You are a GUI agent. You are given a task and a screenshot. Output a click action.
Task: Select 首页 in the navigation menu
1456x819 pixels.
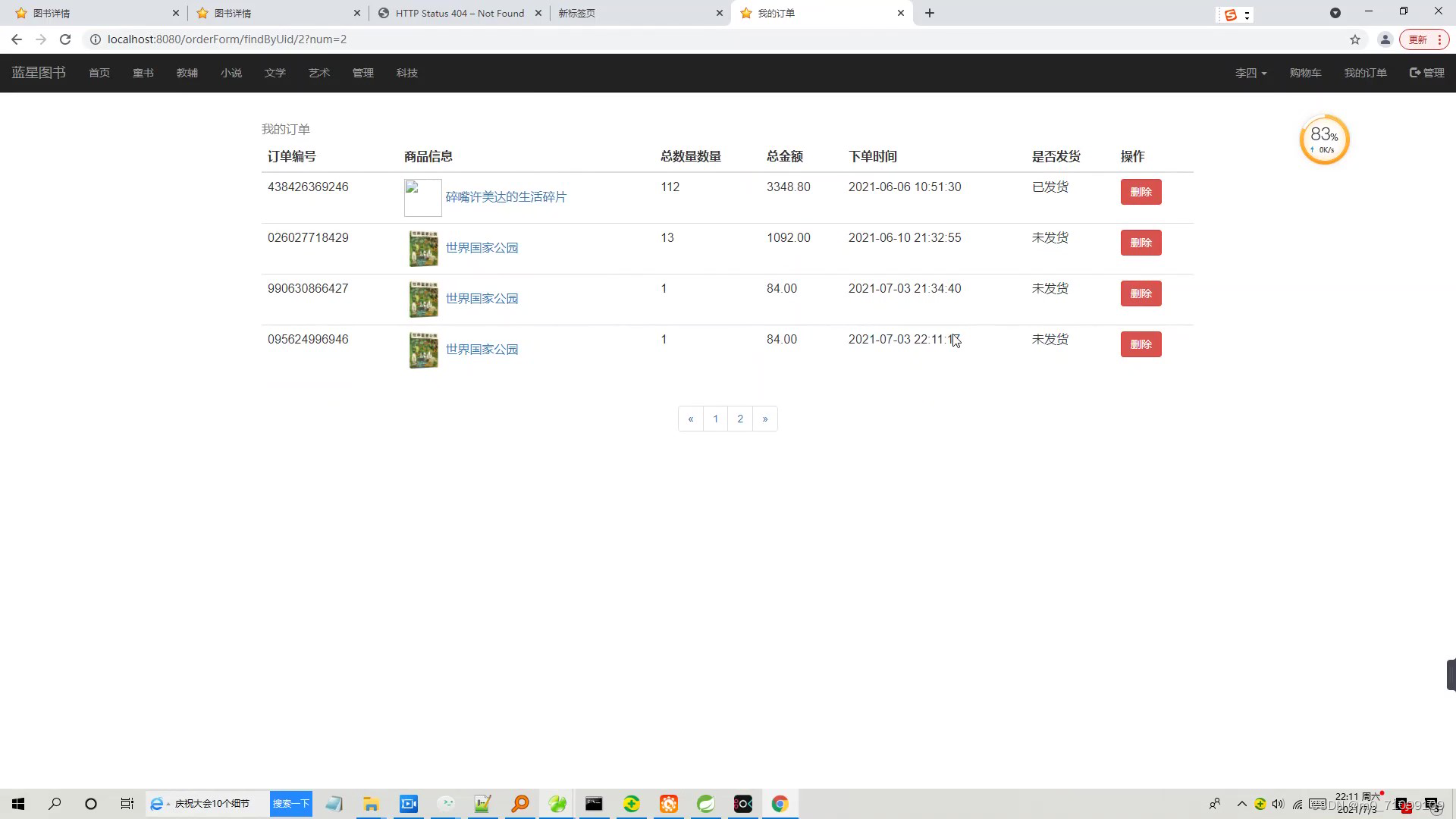pos(99,73)
